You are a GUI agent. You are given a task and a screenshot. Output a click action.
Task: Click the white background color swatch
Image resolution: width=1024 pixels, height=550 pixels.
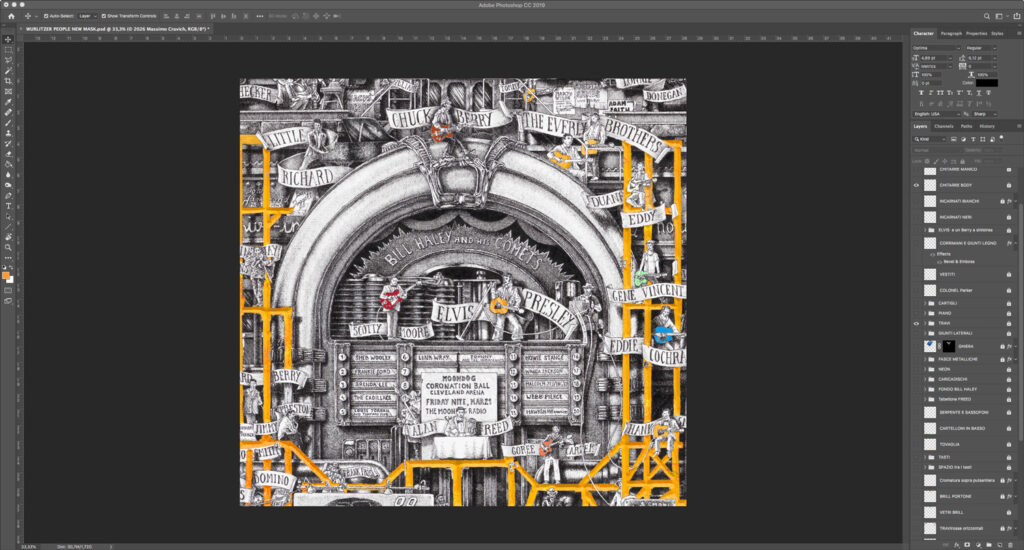point(10,280)
